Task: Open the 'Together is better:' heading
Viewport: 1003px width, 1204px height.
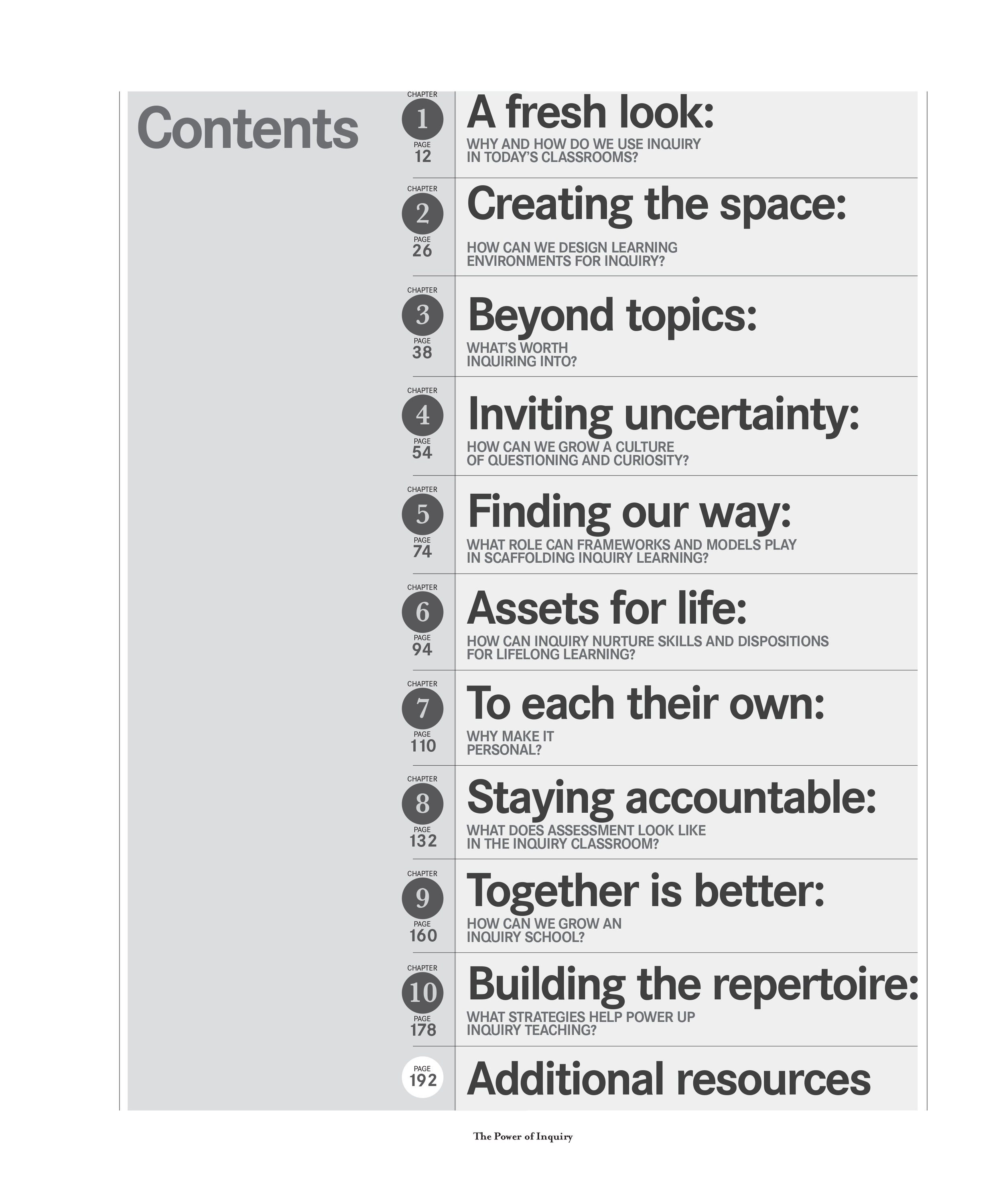Action: click(x=646, y=892)
